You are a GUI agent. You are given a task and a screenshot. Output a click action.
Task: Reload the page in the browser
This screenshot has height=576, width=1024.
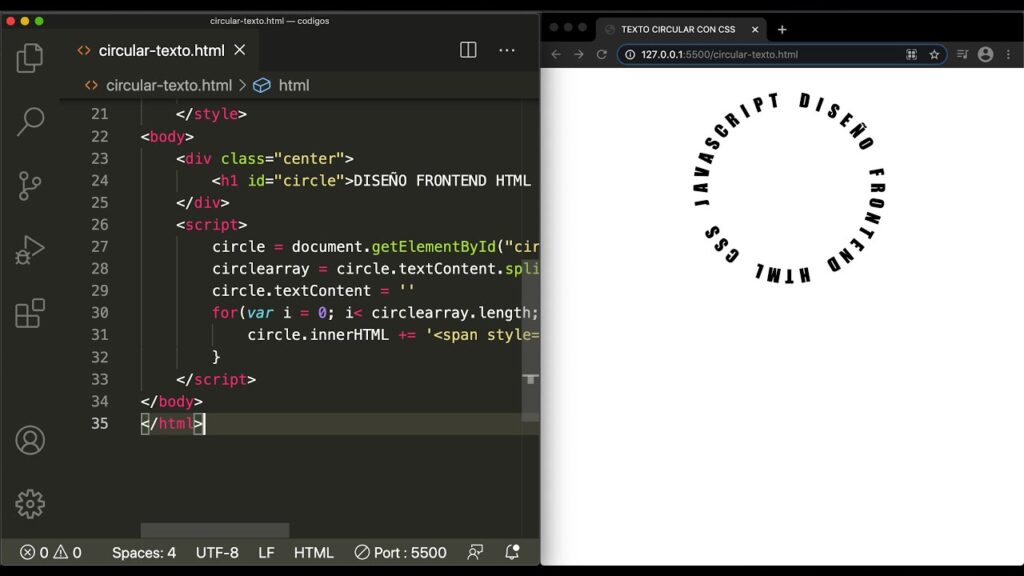[602, 55]
